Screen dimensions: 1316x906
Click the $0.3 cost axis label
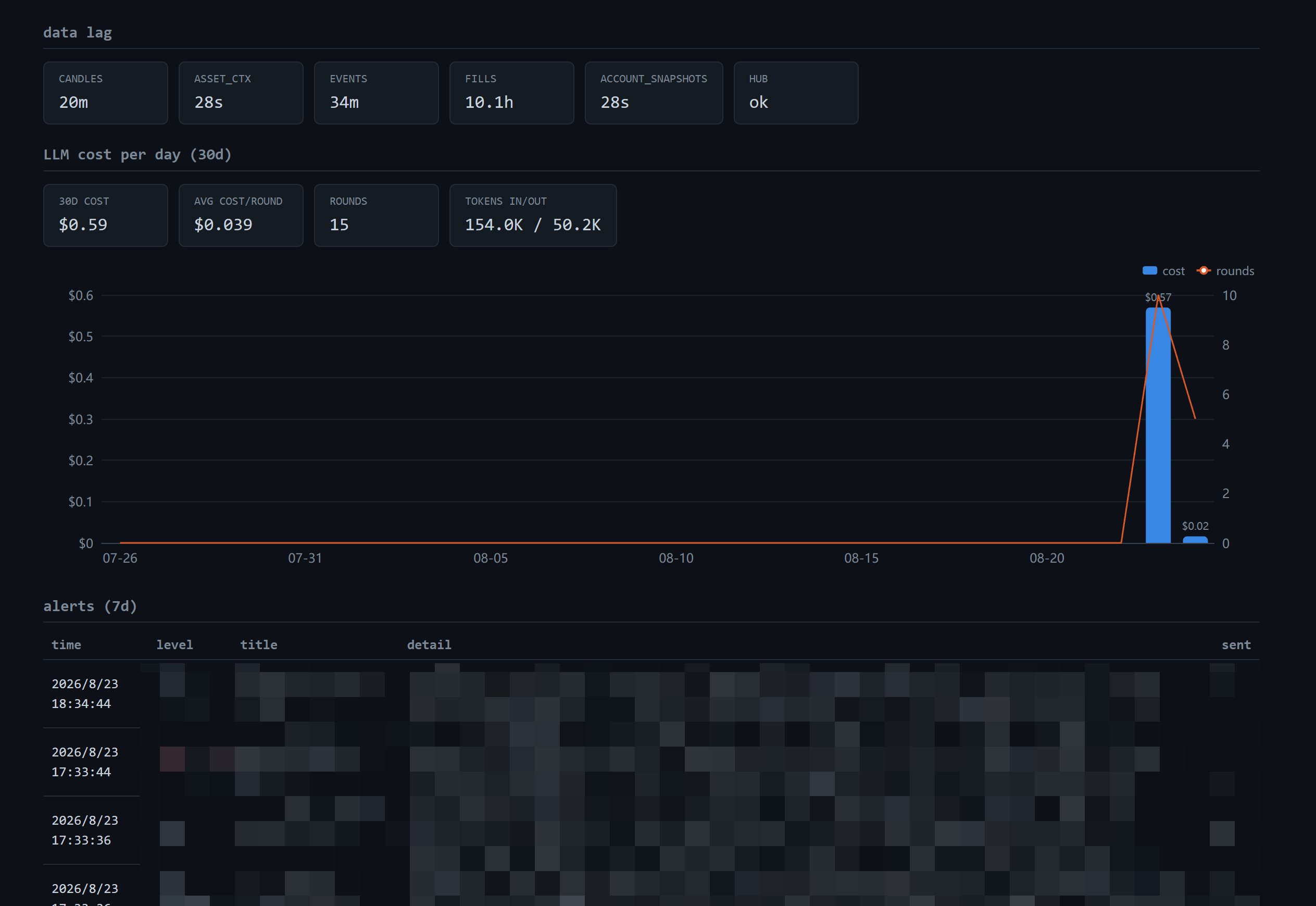(x=81, y=419)
